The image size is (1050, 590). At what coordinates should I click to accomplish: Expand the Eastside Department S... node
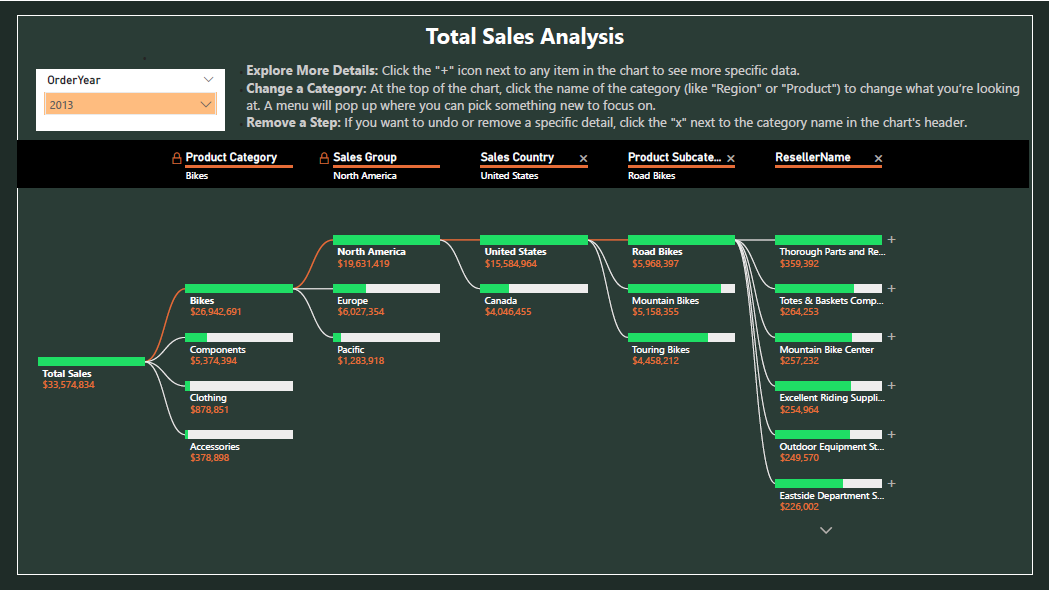point(891,484)
